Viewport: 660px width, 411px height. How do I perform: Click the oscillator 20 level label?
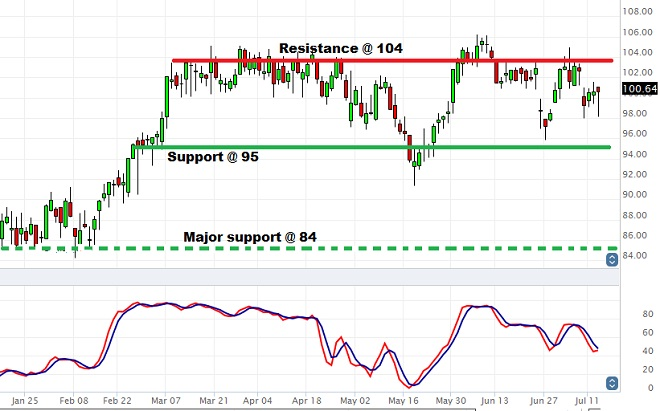coord(648,370)
